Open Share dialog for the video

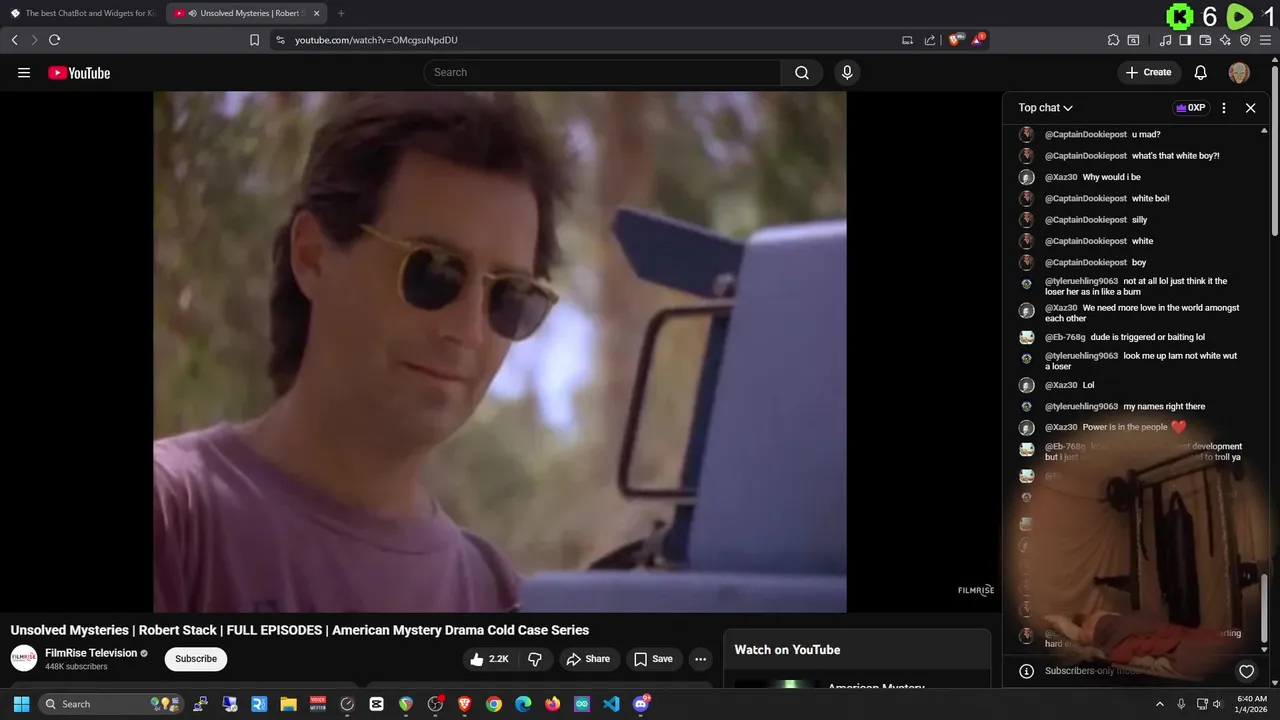pyautogui.click(x=587, y=659)
